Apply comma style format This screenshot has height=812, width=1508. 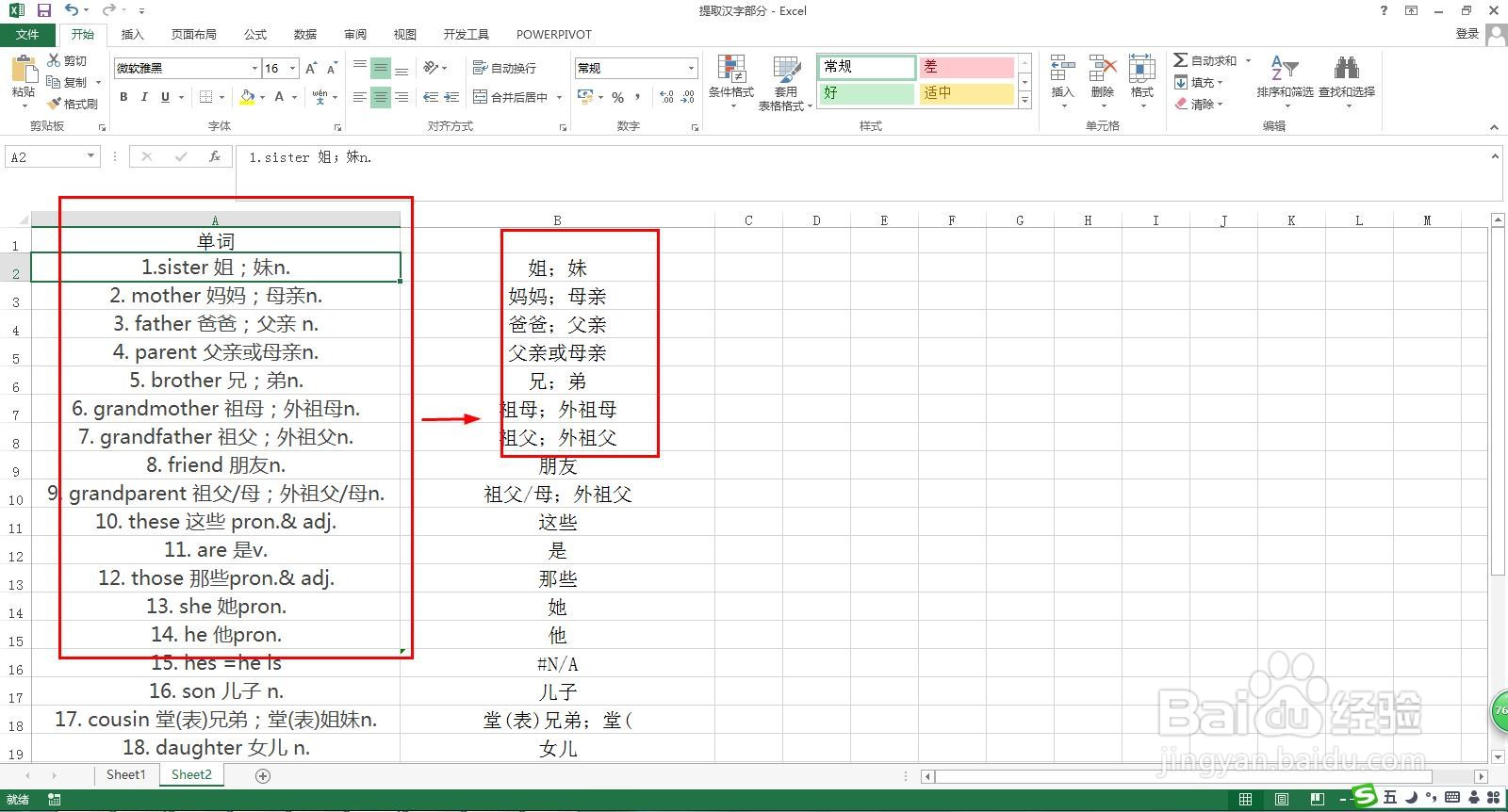pos(639,96)
